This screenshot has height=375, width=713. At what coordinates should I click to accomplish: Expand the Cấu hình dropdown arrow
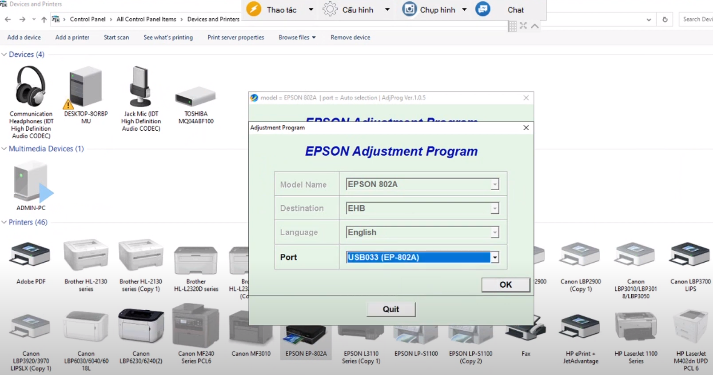387,10
